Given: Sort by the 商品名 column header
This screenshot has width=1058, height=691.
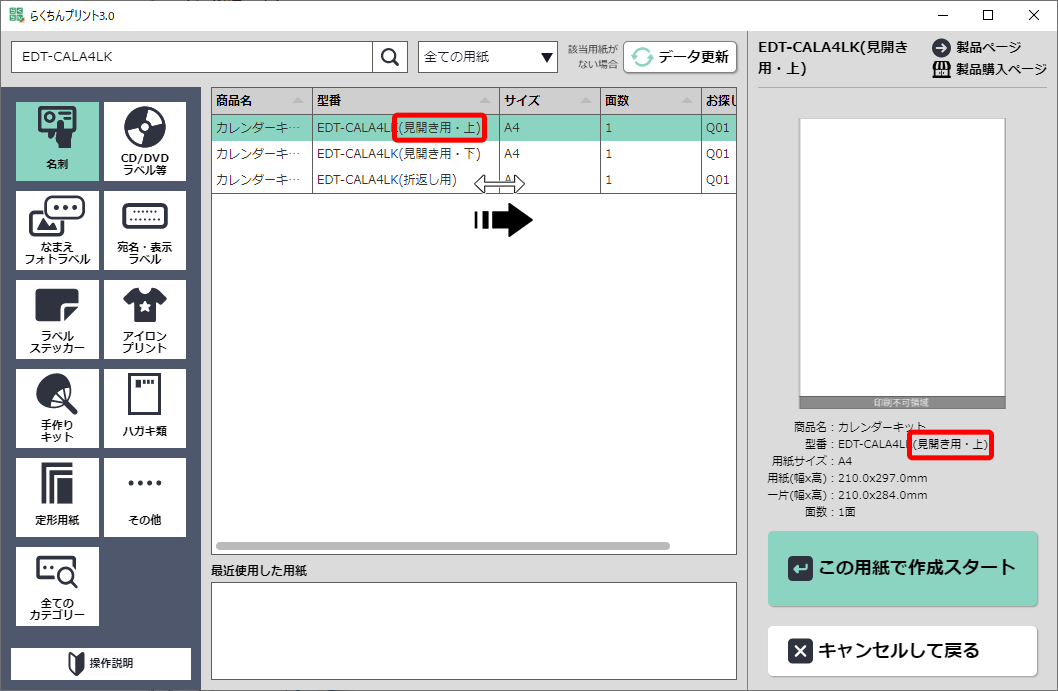Looking at the screenshot, I should 261,101.
